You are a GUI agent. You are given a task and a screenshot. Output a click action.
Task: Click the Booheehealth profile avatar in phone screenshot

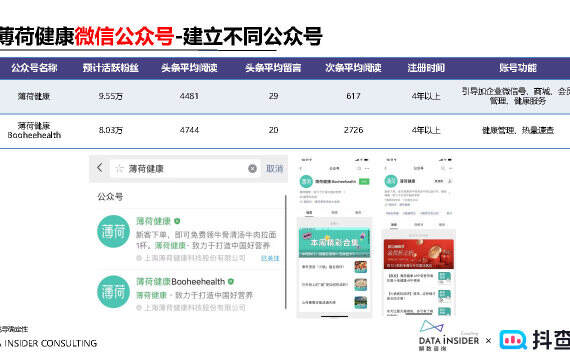coord(306,181)
